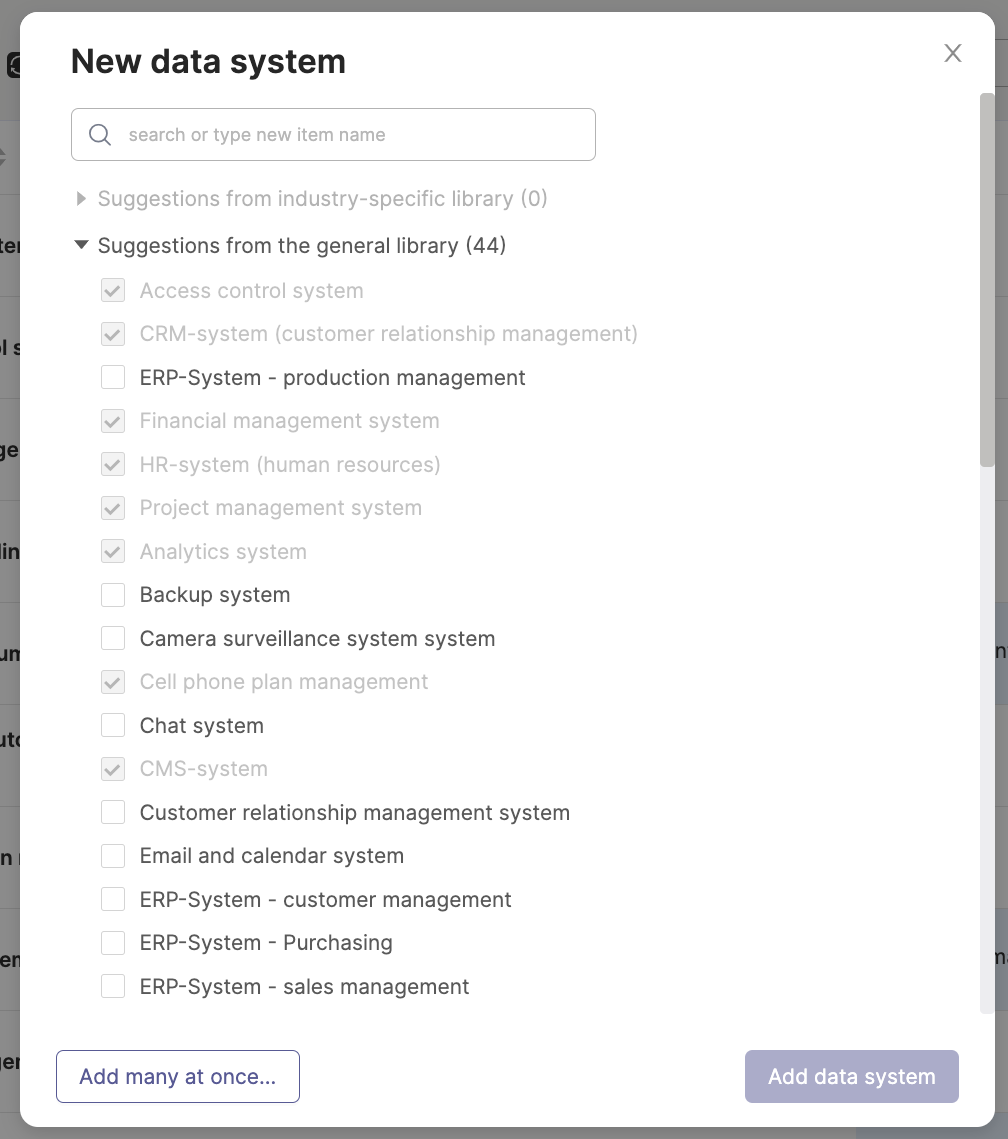The image size is (1008, 1139).
Task: Collapse the general library suggestions
Action: coord(81,245)
